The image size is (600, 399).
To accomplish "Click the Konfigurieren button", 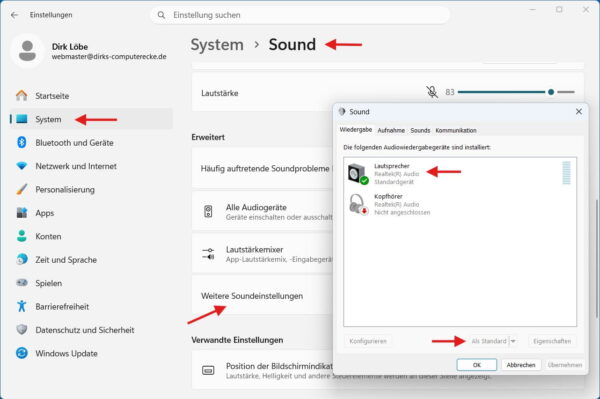I will (368, 341).
